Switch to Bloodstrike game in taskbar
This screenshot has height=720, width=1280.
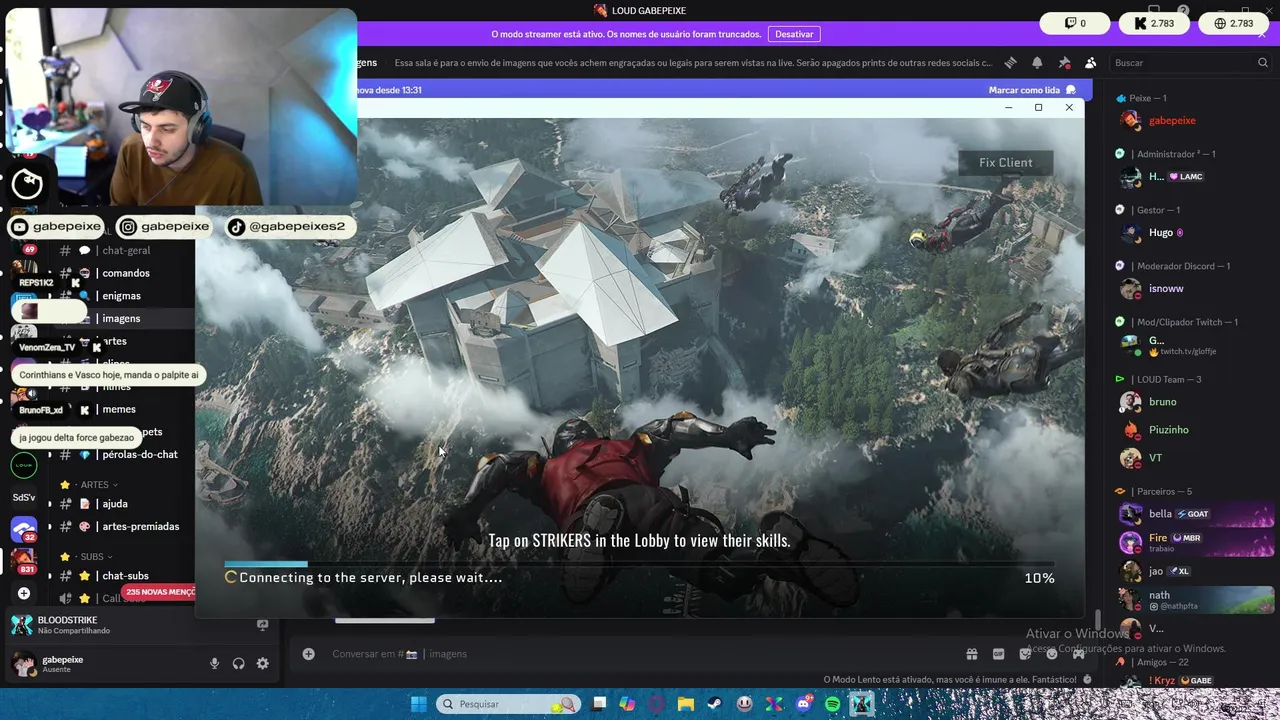(x=861, y=704)
